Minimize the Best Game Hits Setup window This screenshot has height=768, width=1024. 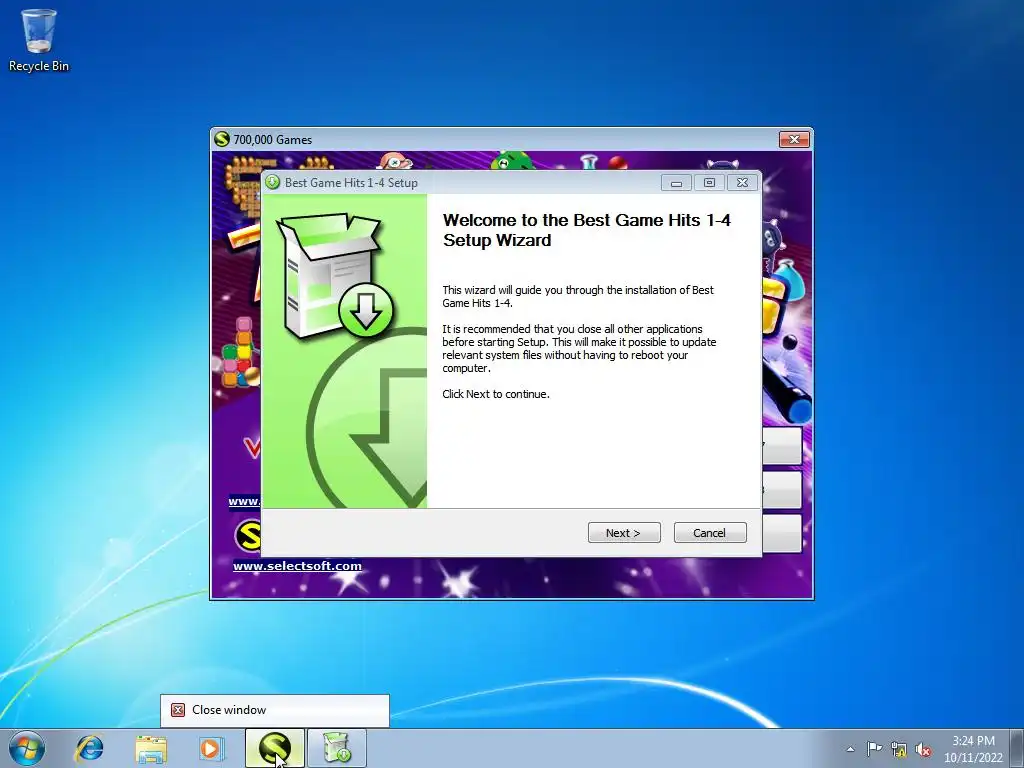[677, 183]
